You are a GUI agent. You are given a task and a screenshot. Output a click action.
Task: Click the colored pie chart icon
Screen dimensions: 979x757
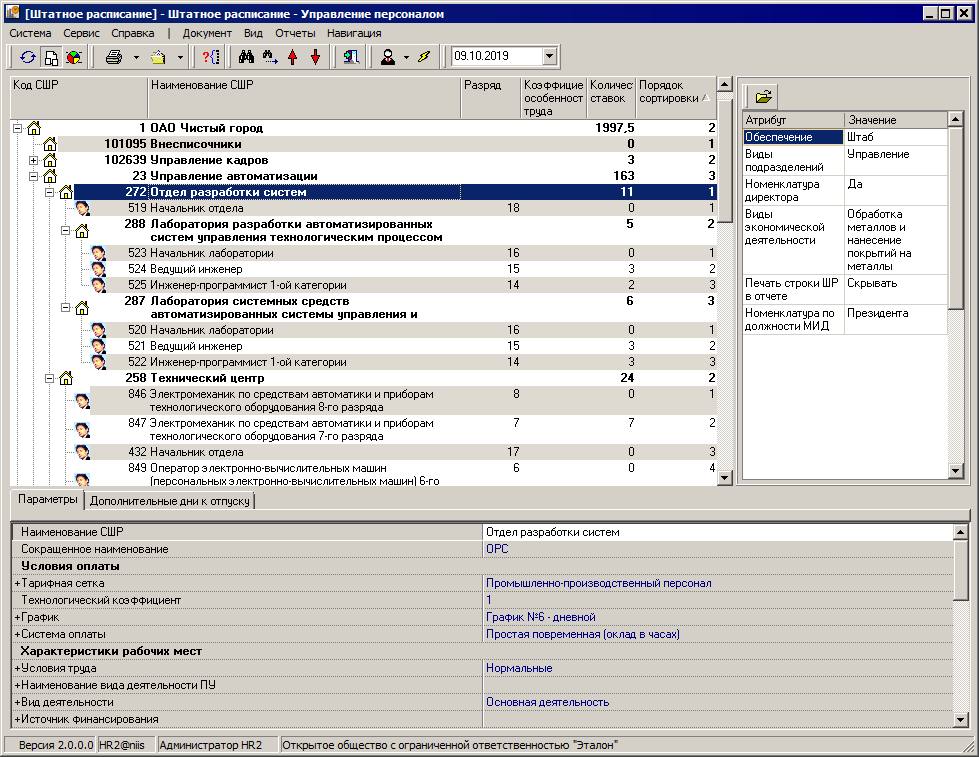tap(74, 57)
